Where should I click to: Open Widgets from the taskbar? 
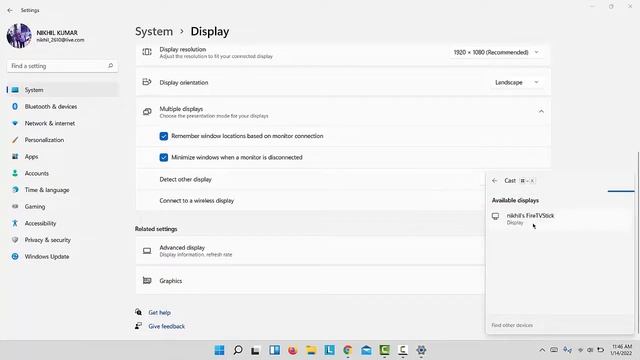click(274, 350)
